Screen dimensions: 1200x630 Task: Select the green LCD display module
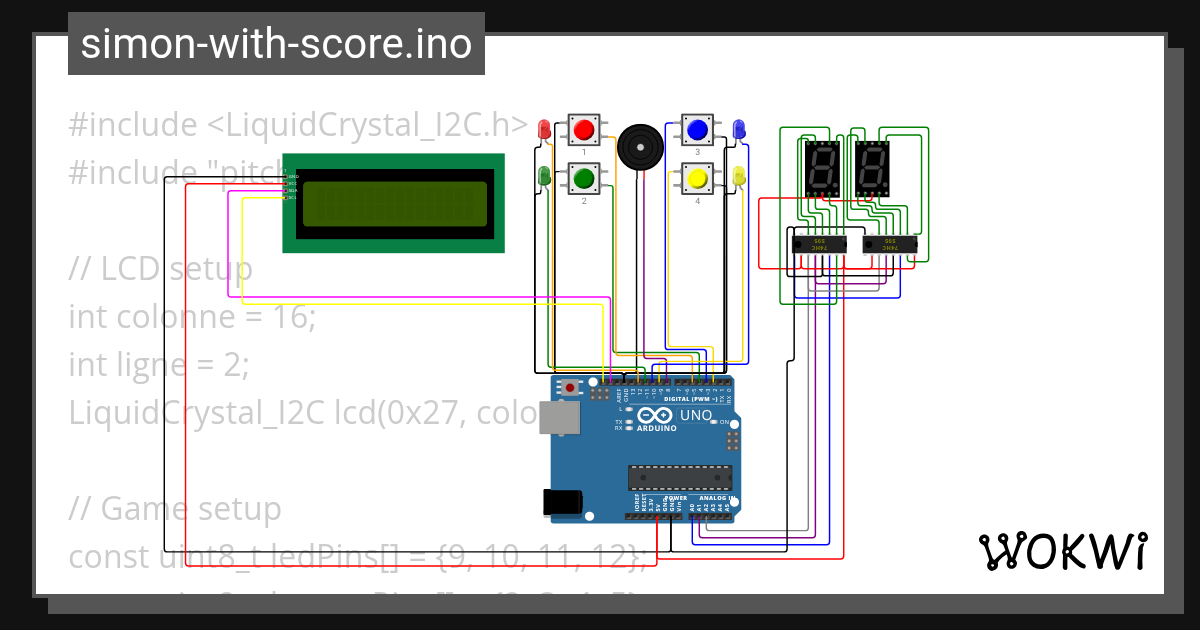393,200
